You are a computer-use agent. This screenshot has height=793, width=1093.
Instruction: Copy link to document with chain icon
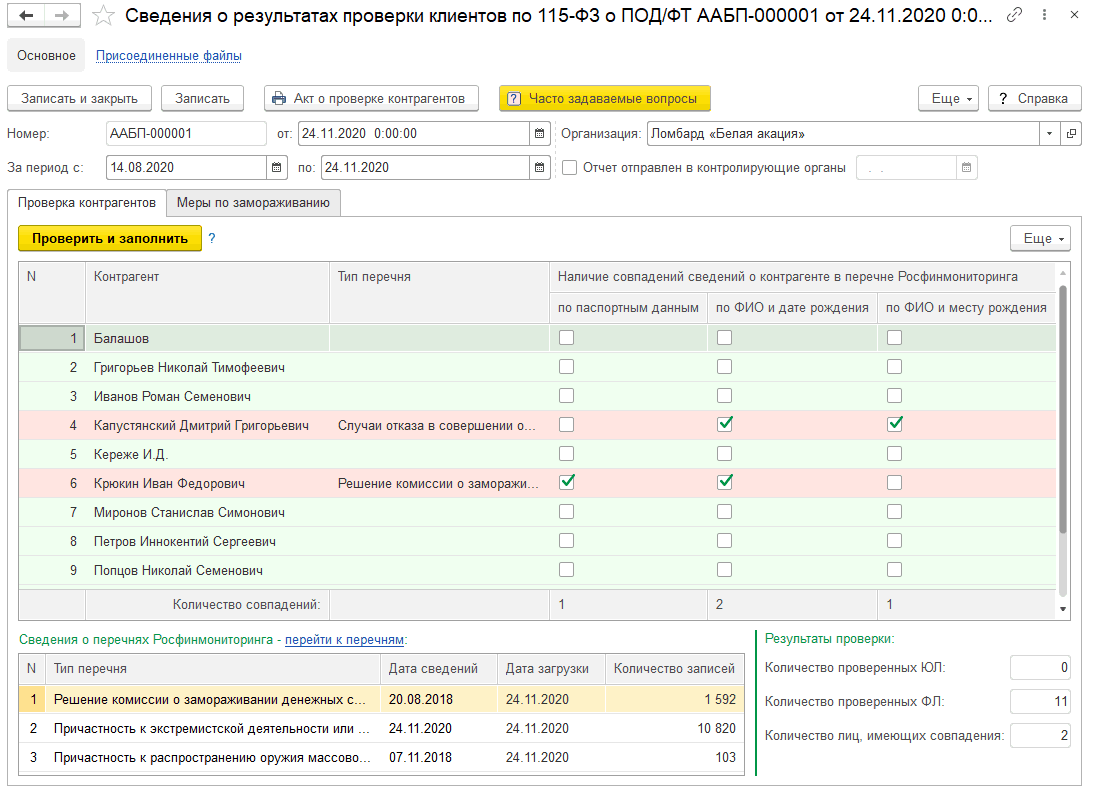point(1015,14)
